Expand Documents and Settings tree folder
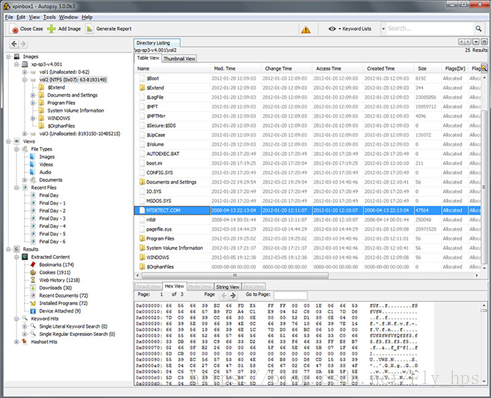 (33, 95)
